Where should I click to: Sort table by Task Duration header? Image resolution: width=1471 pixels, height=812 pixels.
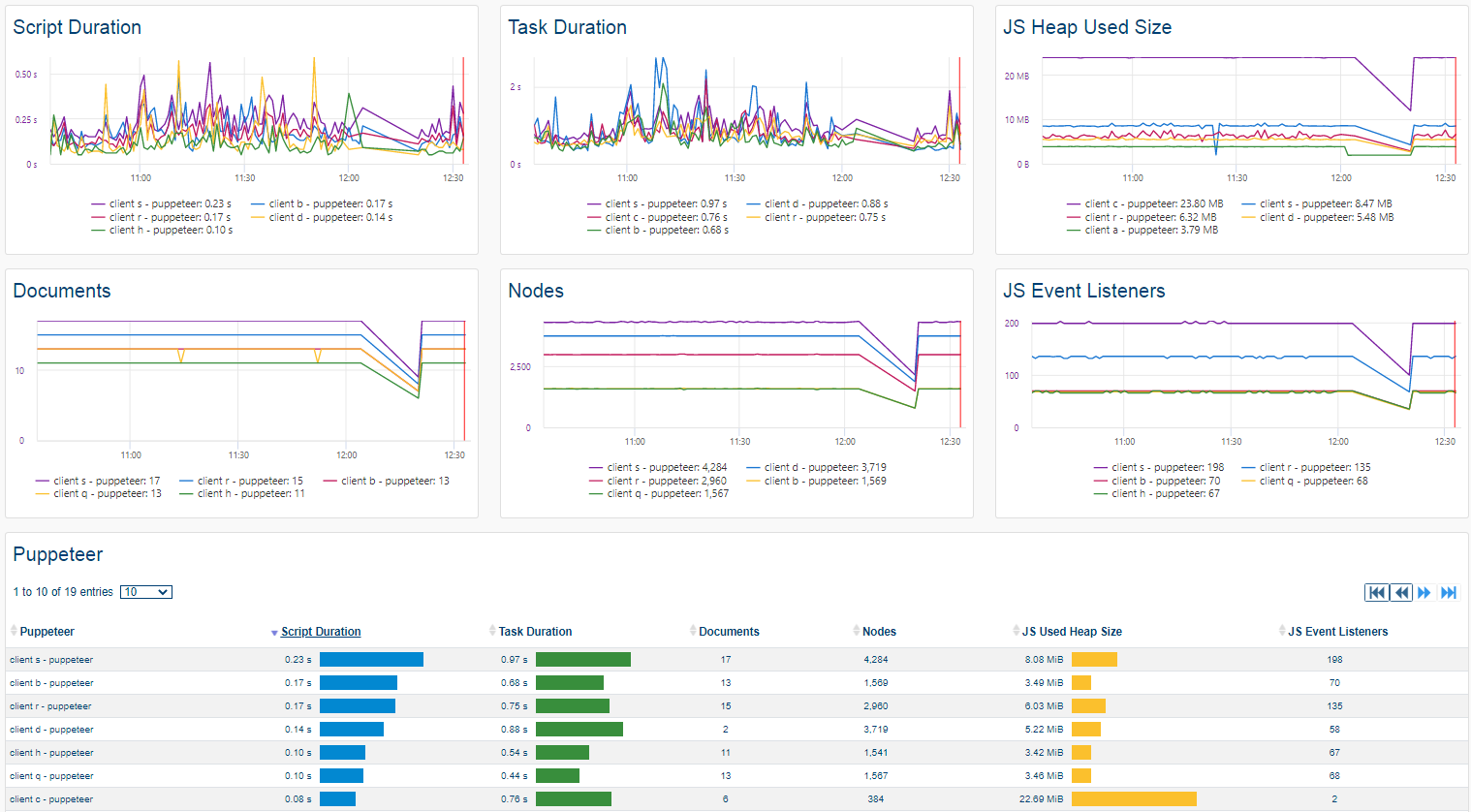click(x=535, y=632)
